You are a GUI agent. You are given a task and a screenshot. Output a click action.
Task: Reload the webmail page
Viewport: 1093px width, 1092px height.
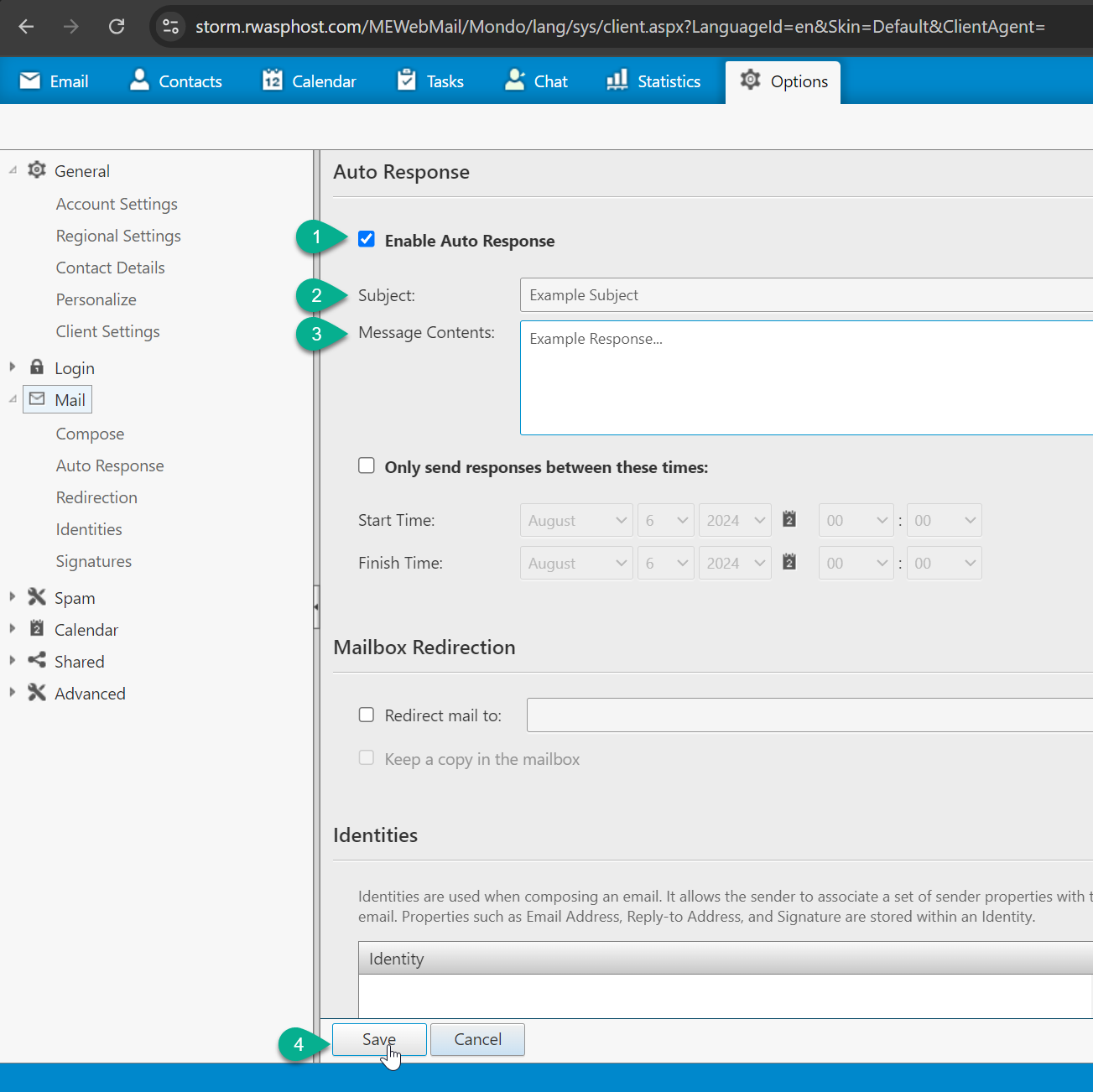click(117, 27)
